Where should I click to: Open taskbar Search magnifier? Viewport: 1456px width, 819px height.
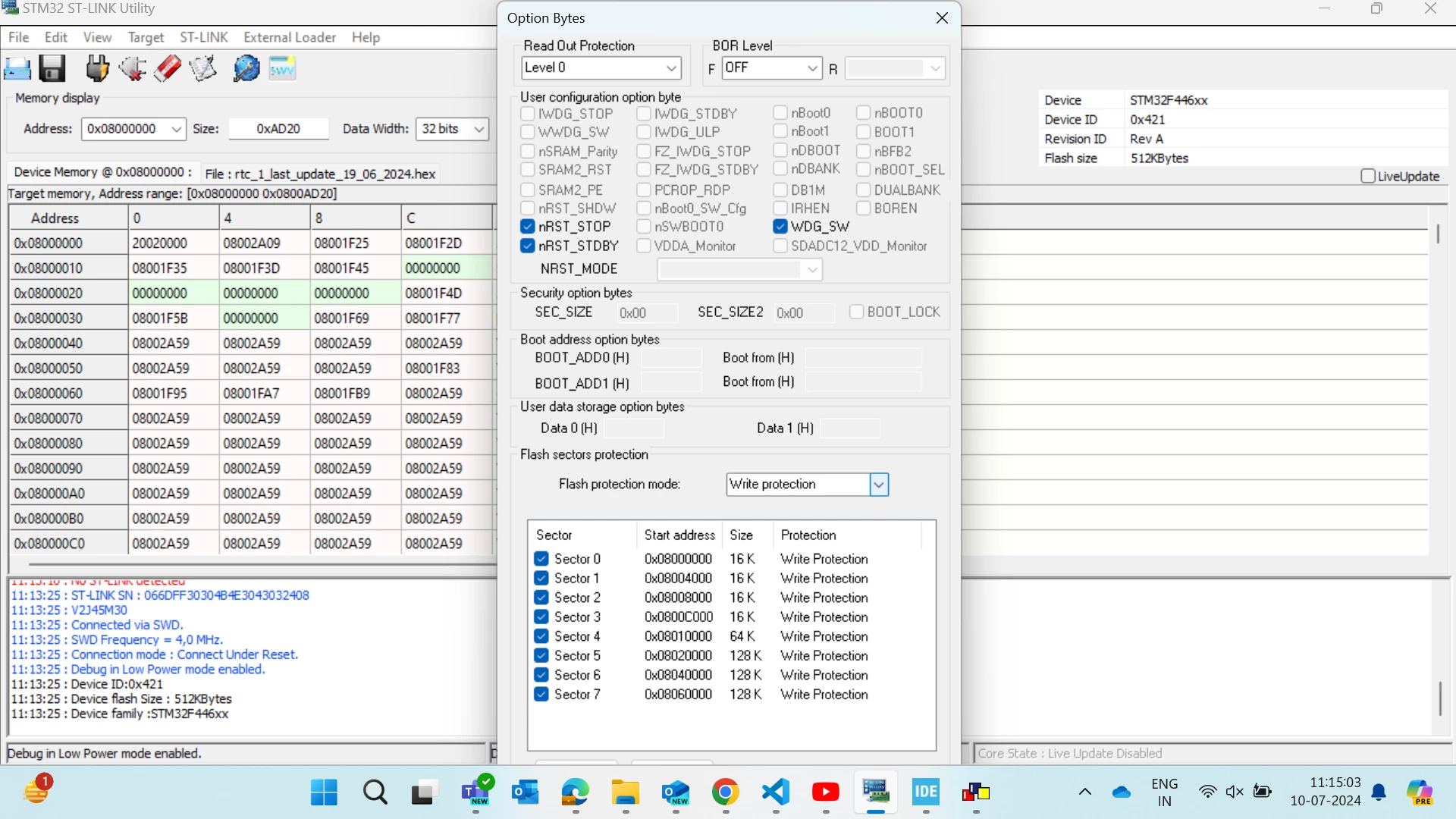(x=375, y=792)
